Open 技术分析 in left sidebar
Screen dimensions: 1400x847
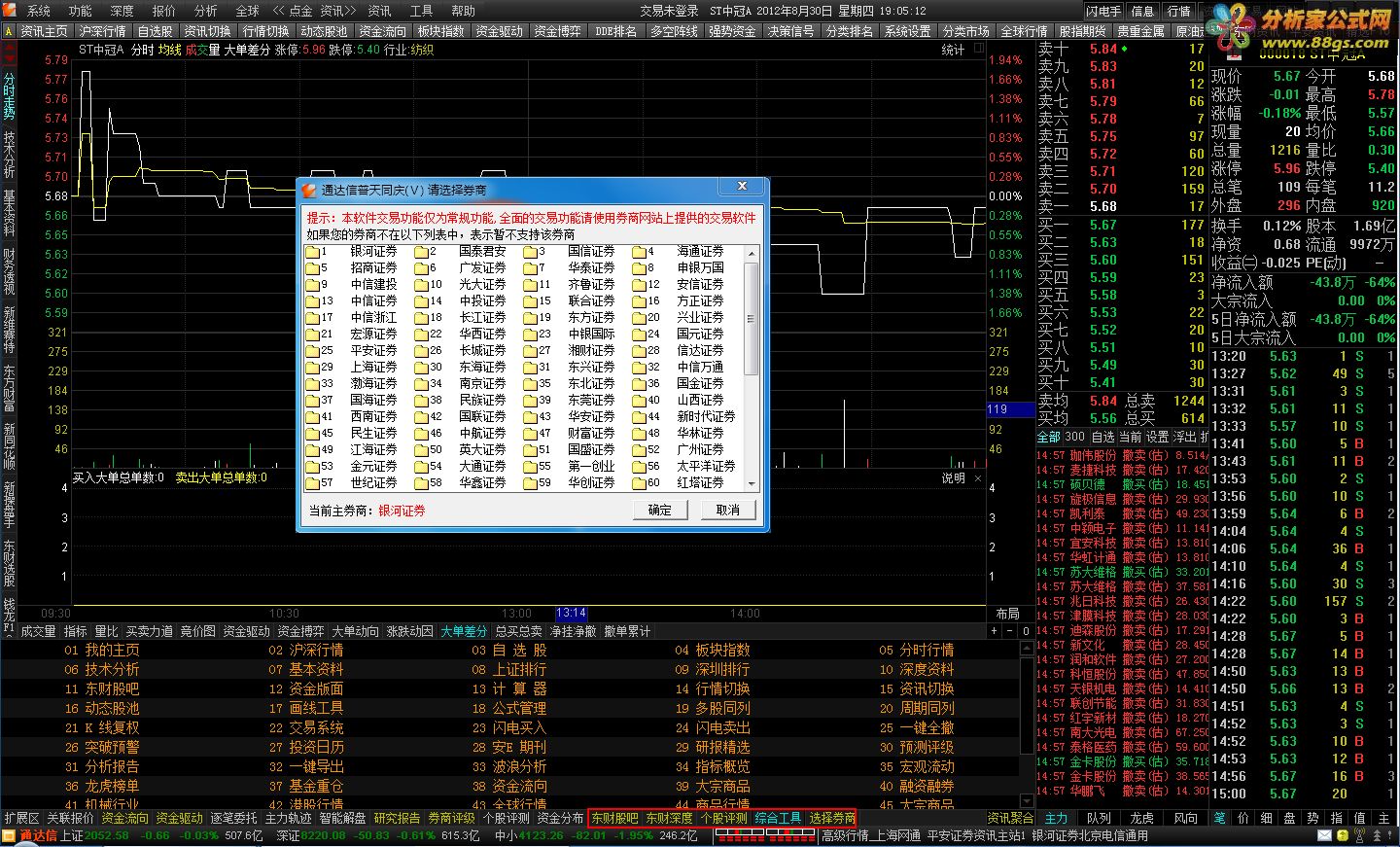pyautogui.click(x=9, y=154)
